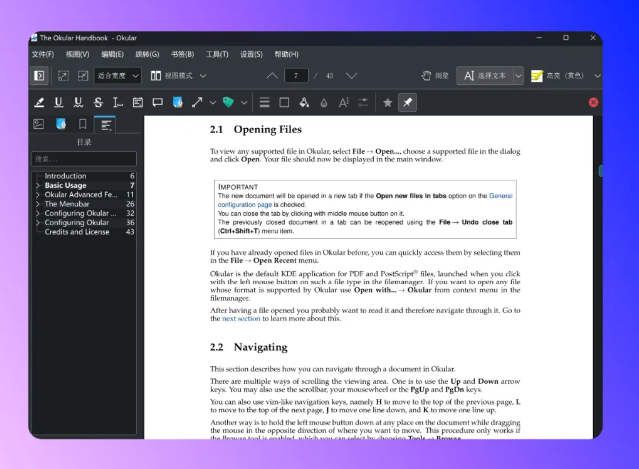Open the 文件(F) menu
Viewport: 639px width, 469px height.
(x=43, y=54)
